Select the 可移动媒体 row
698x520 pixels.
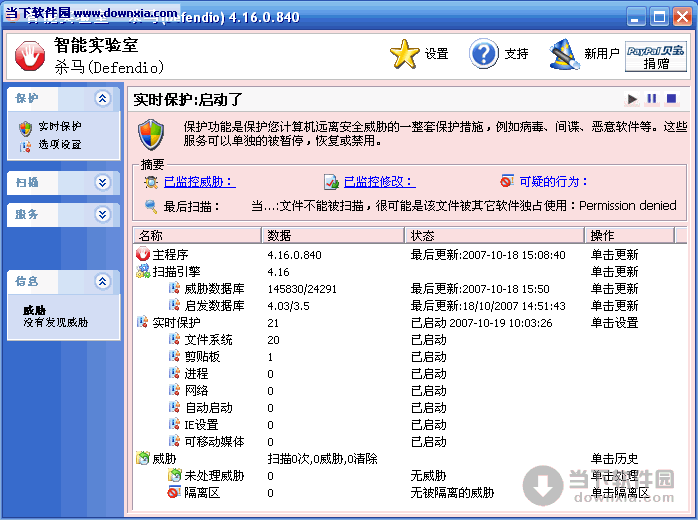[x=410, y=442]
